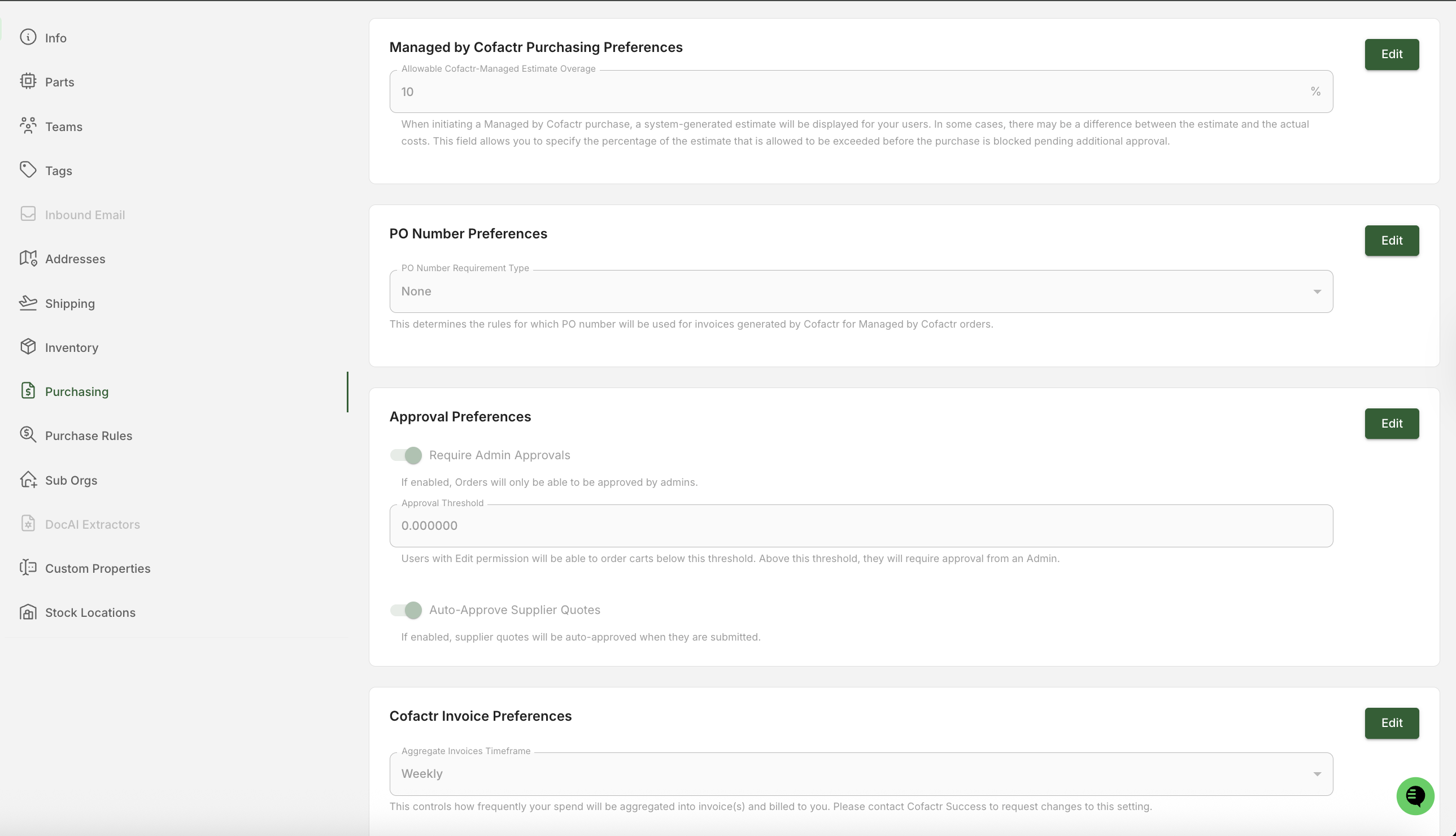Screen dimensions: 1456x836
Task: Open PO Number Requirement Type dropdown
Action: (x=861, y=291)
